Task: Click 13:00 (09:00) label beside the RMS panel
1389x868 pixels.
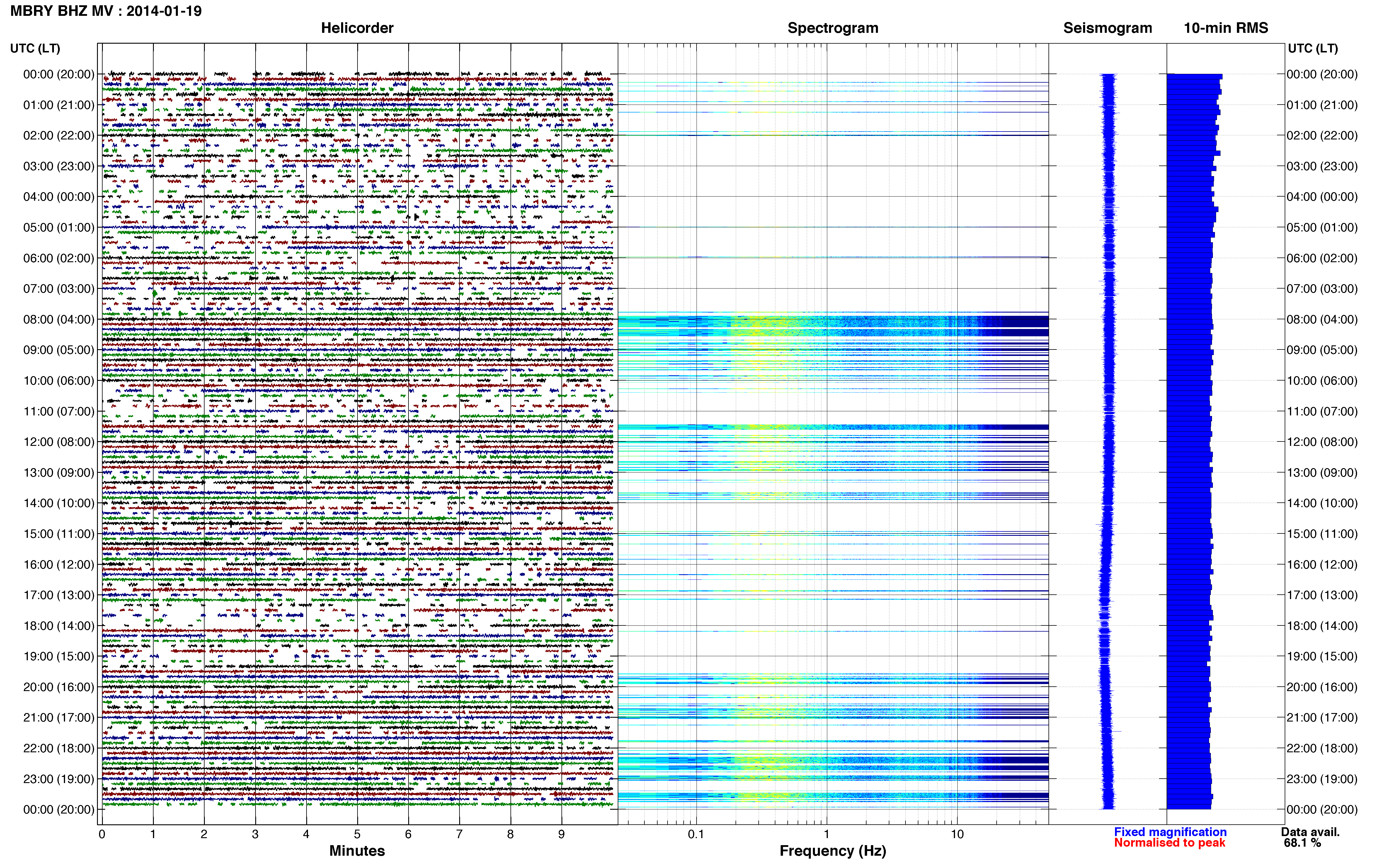Action: (x=1322, y=473)
